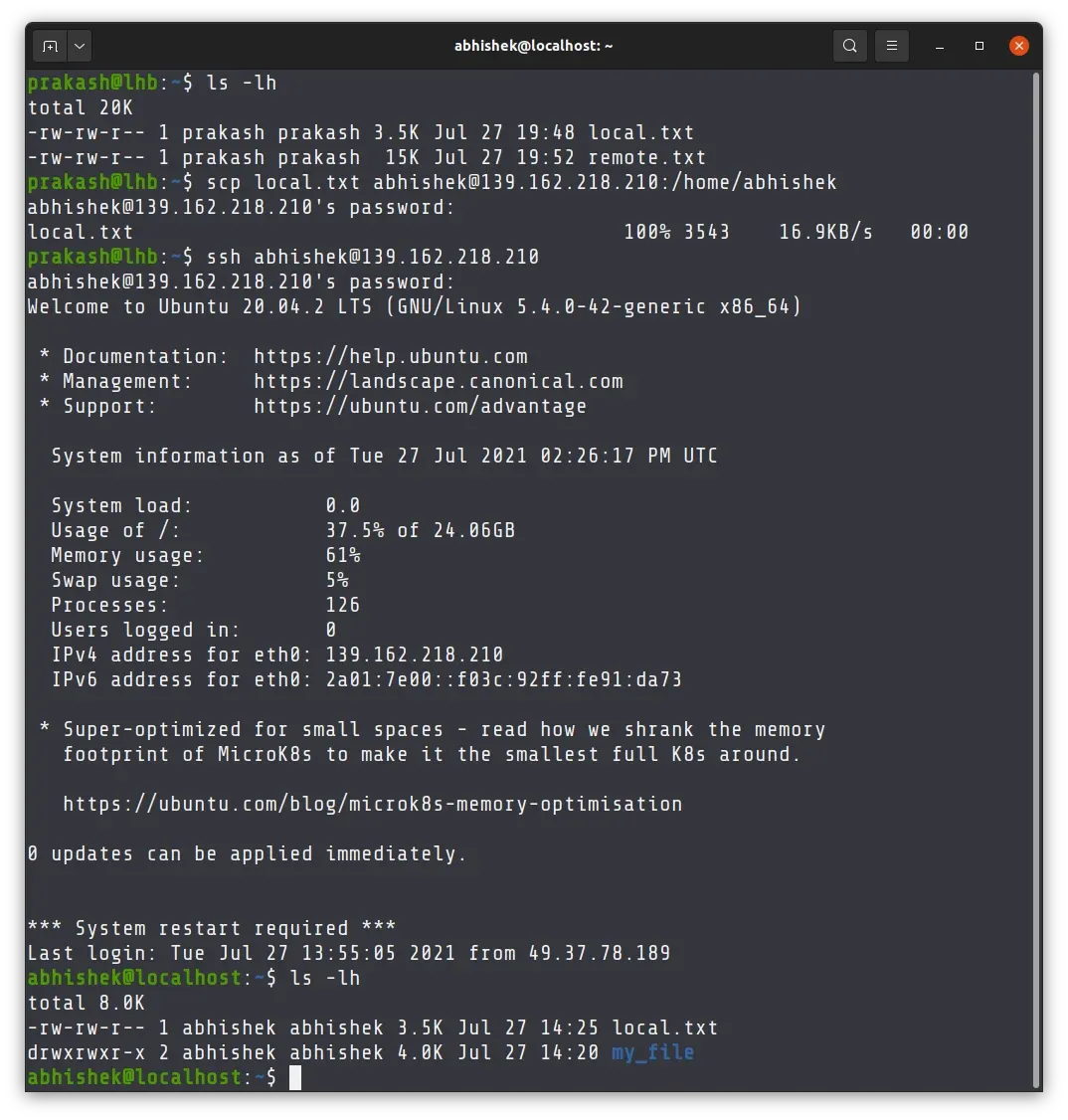Open link https://help.ubuntu.com
The width and height of the screenshot is (1068, 1120).
click(x=391, y=356)
